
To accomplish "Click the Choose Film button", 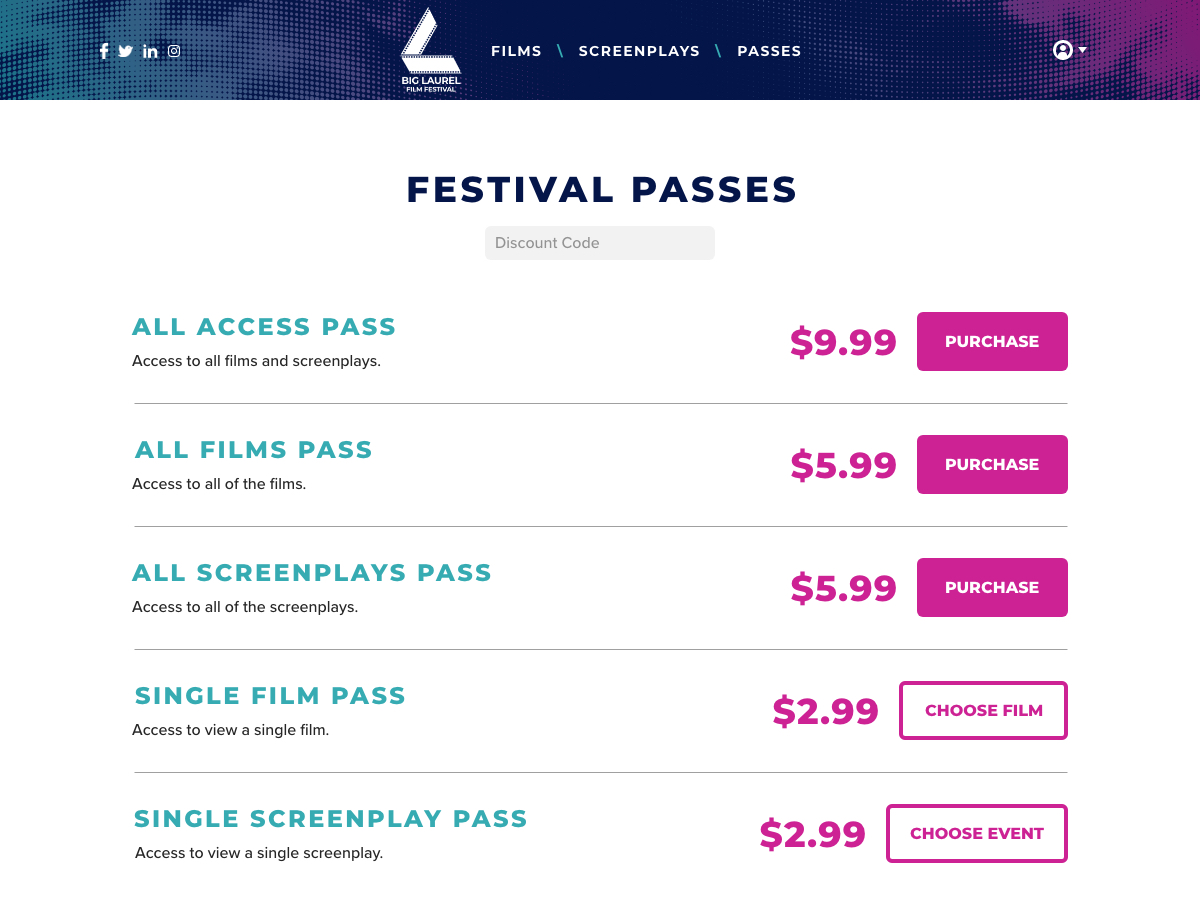I will pos(984,710).
